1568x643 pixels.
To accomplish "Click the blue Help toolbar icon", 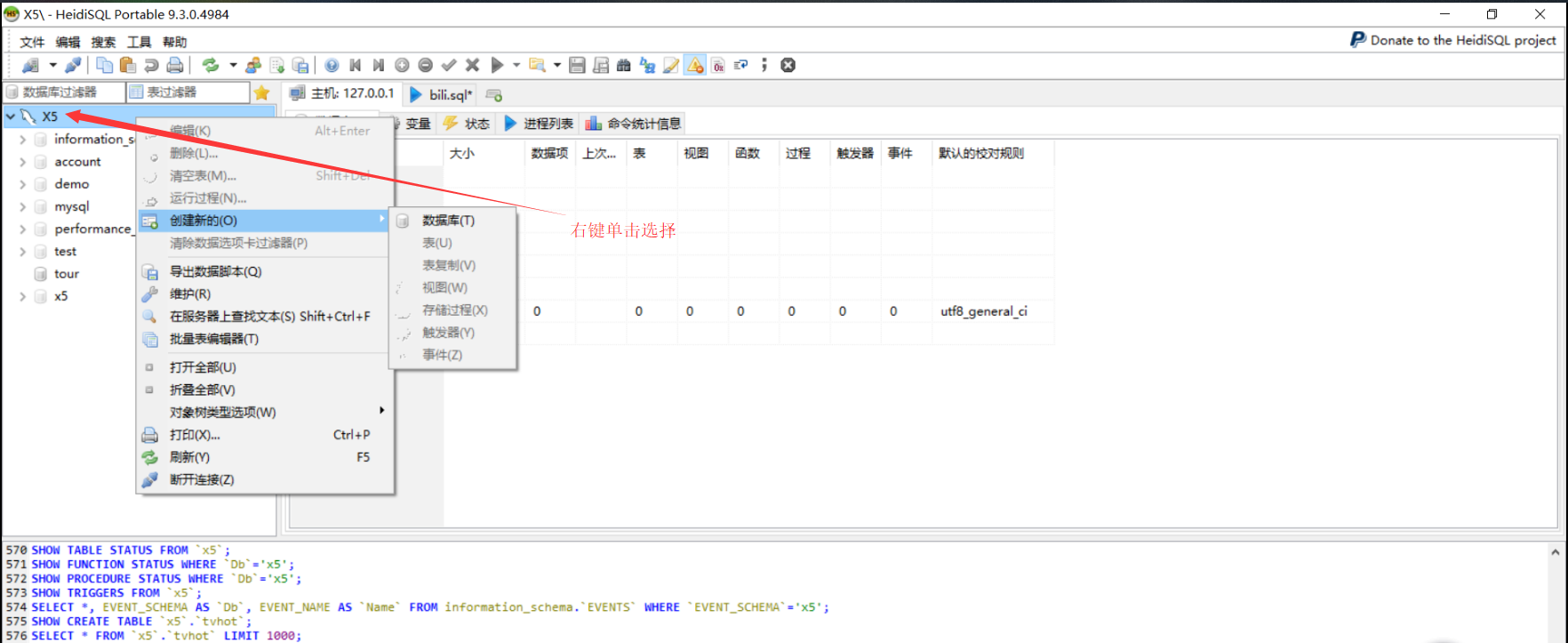I will (332, 65).
